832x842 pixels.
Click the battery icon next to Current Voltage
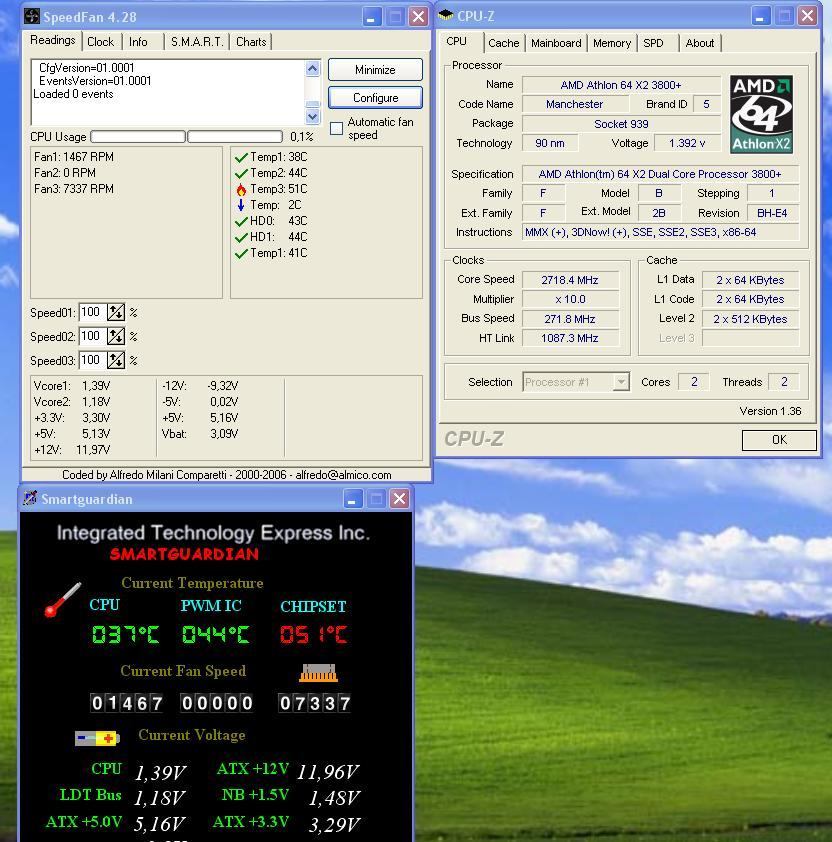(97, 738)
